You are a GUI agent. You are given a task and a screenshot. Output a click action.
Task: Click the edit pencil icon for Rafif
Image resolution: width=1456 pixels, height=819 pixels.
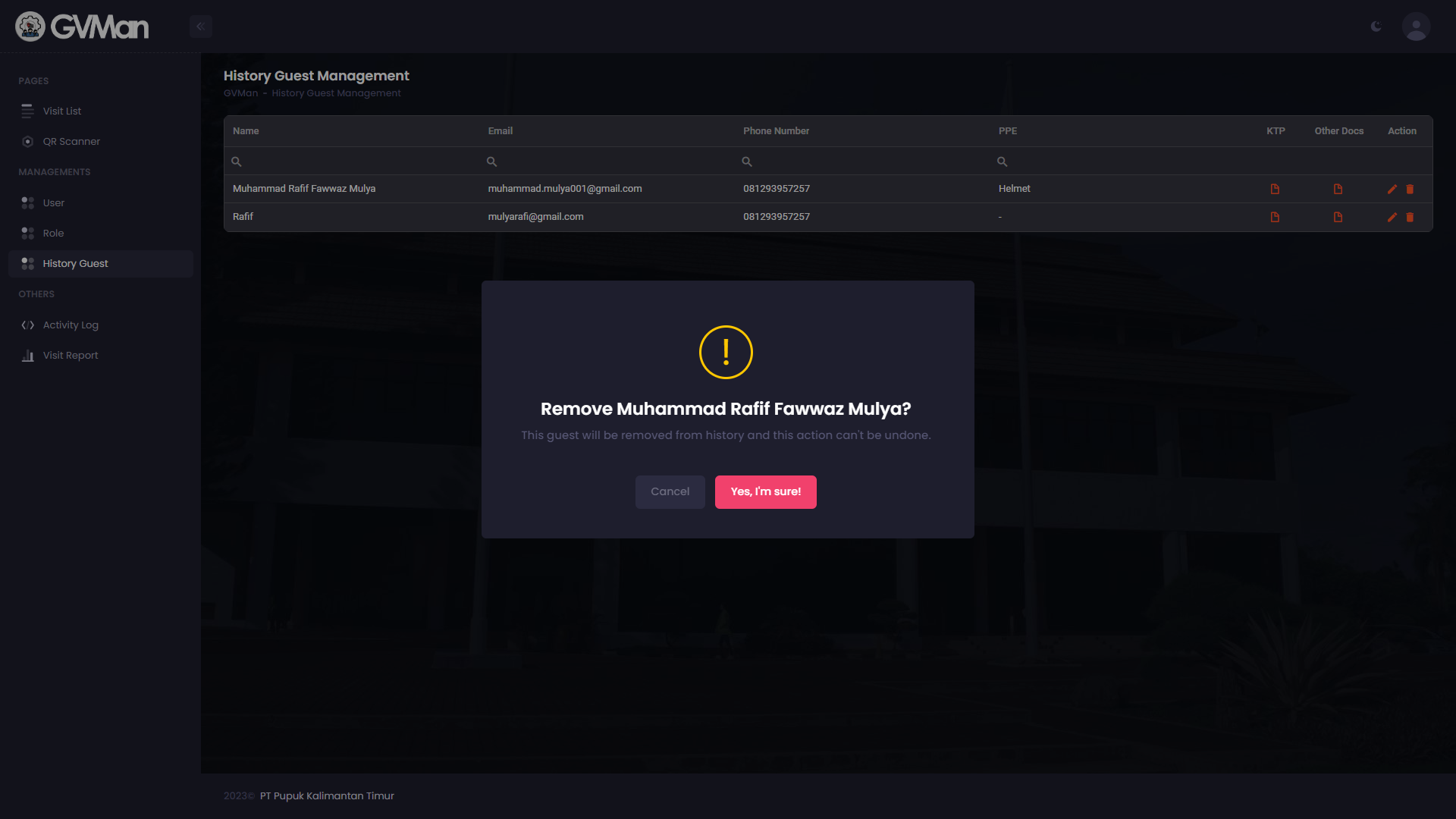click(x=1392, y=218)
